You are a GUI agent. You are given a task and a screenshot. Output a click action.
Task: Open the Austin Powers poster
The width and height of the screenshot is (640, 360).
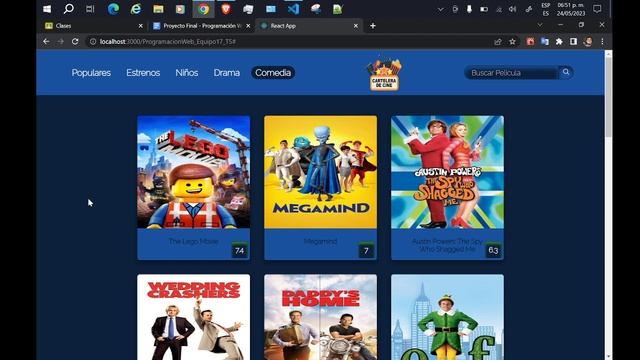[447, 172]
